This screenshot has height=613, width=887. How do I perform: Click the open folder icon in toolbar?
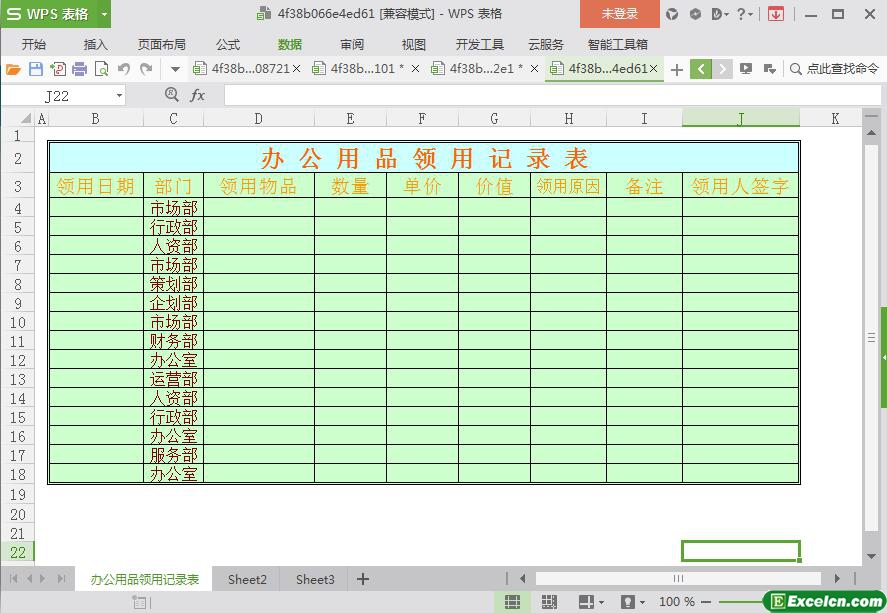(13, 69)
